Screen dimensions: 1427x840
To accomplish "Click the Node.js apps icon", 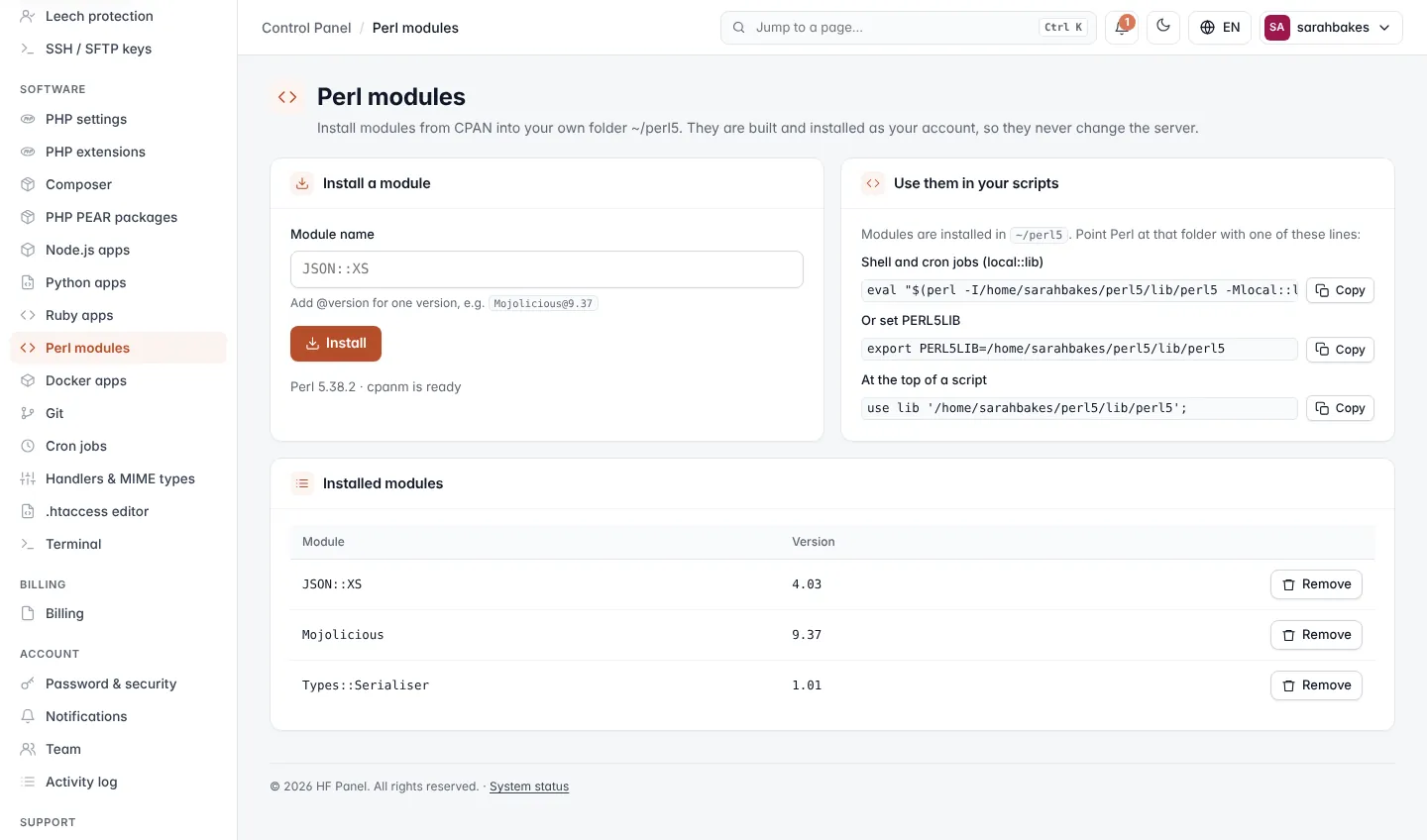I will point(28,250).
